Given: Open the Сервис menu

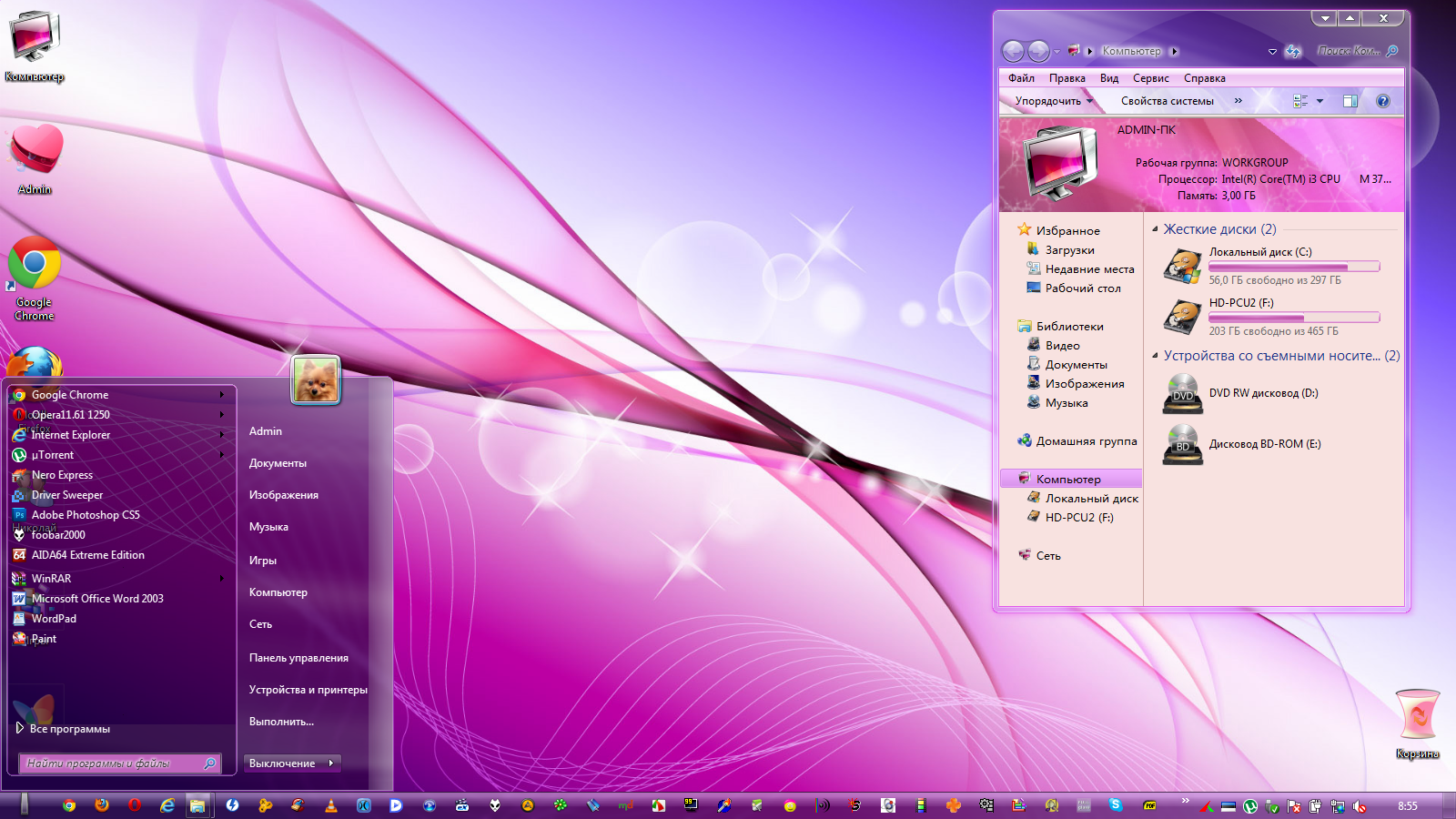Looking at the screenshot, I should click(1150, 78).
